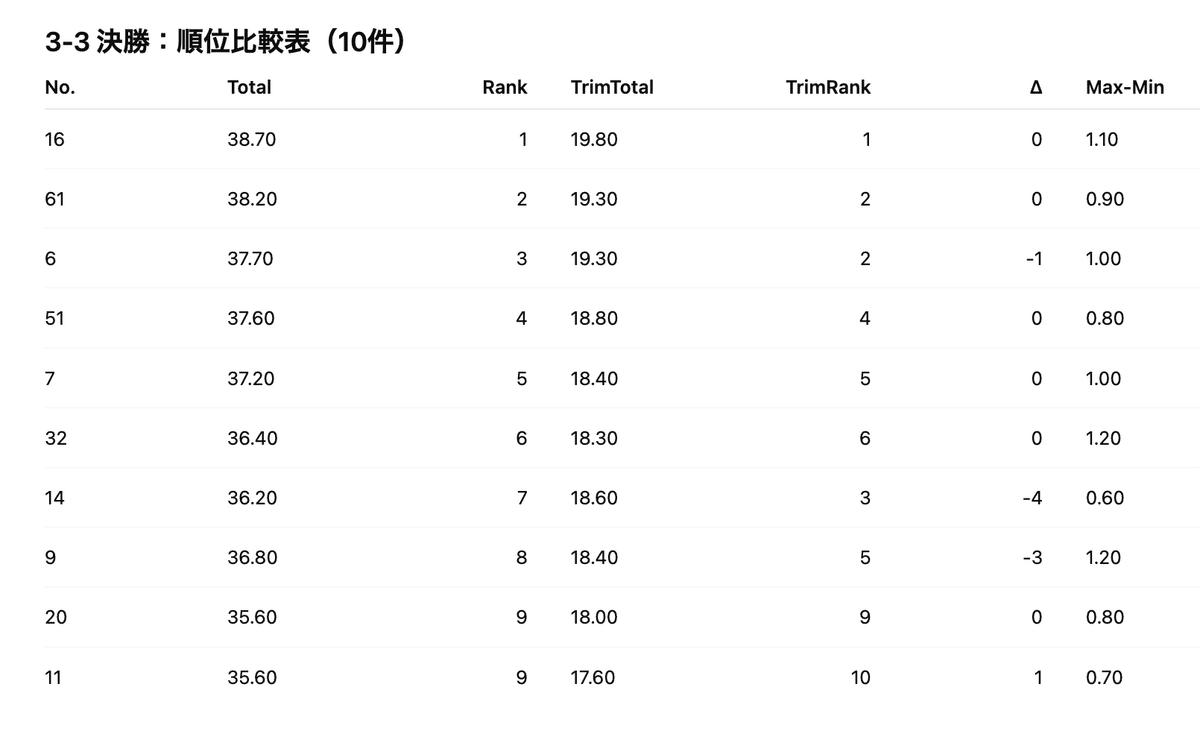The width and height of the screenshot is (1200, 733).
Task: Click the TrimTotal value 18.60
Action: [594, 498]
